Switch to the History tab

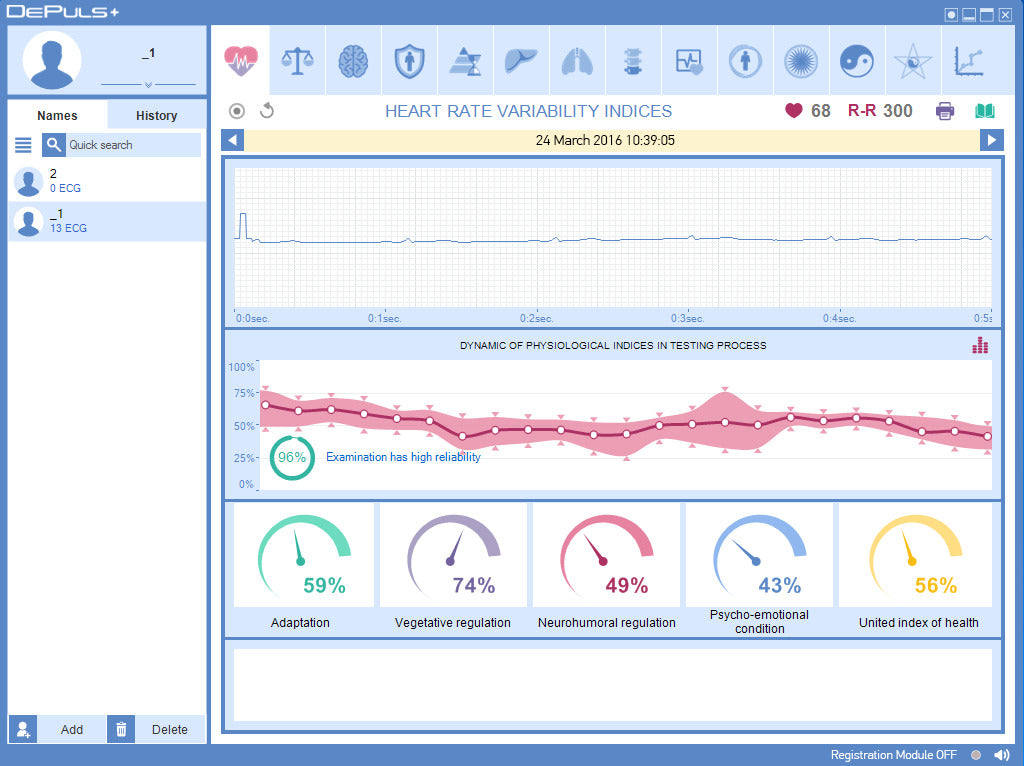coord(156,115)
